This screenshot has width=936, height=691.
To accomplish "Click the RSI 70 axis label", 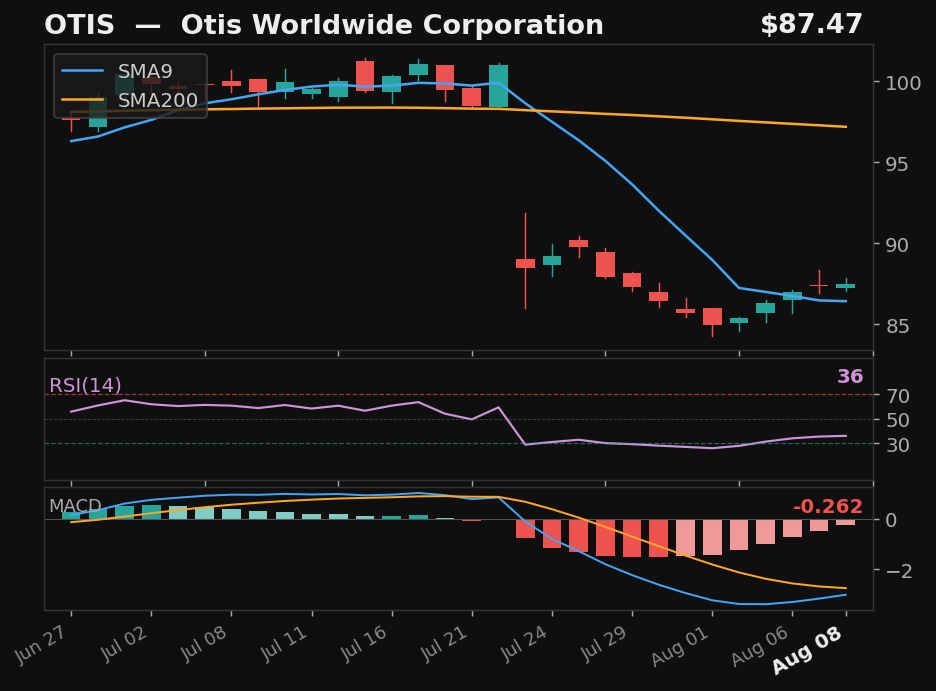I will [x=898, y=396].
